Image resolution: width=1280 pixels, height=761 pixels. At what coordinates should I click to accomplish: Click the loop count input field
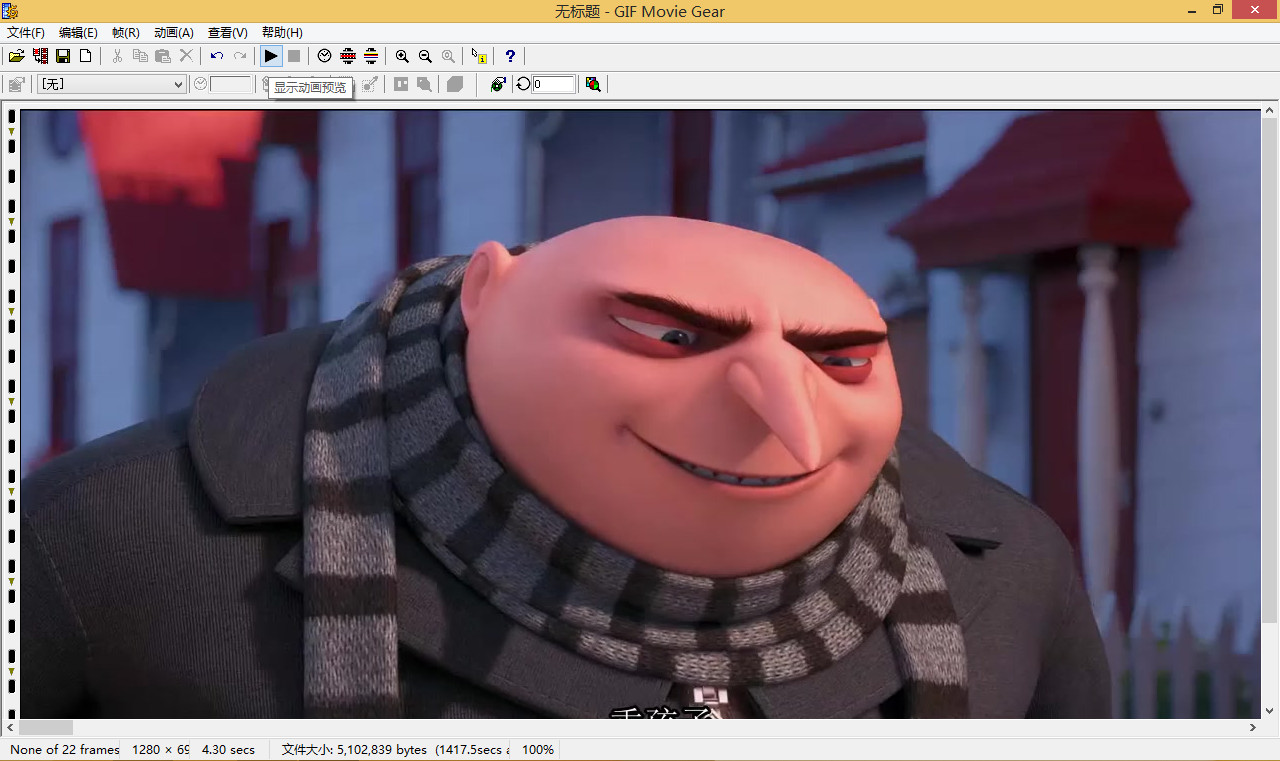point(554,84)
